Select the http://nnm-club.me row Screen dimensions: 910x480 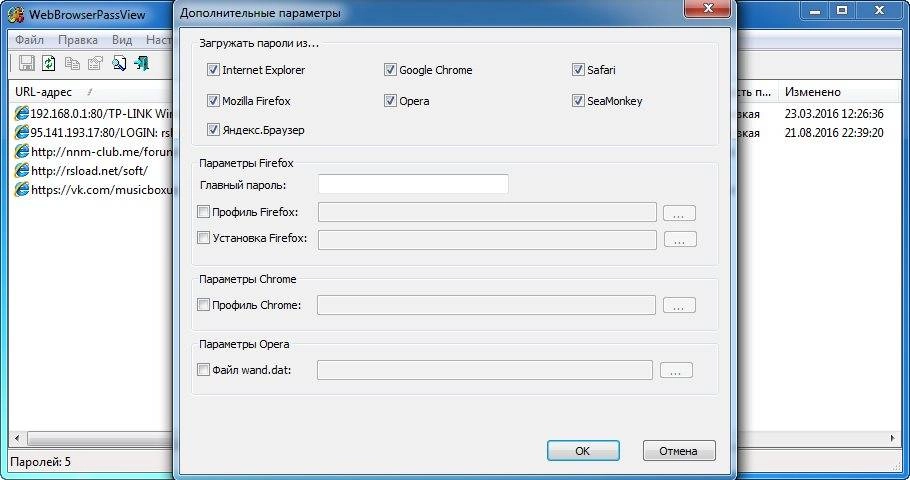click(x=92, y=151)
